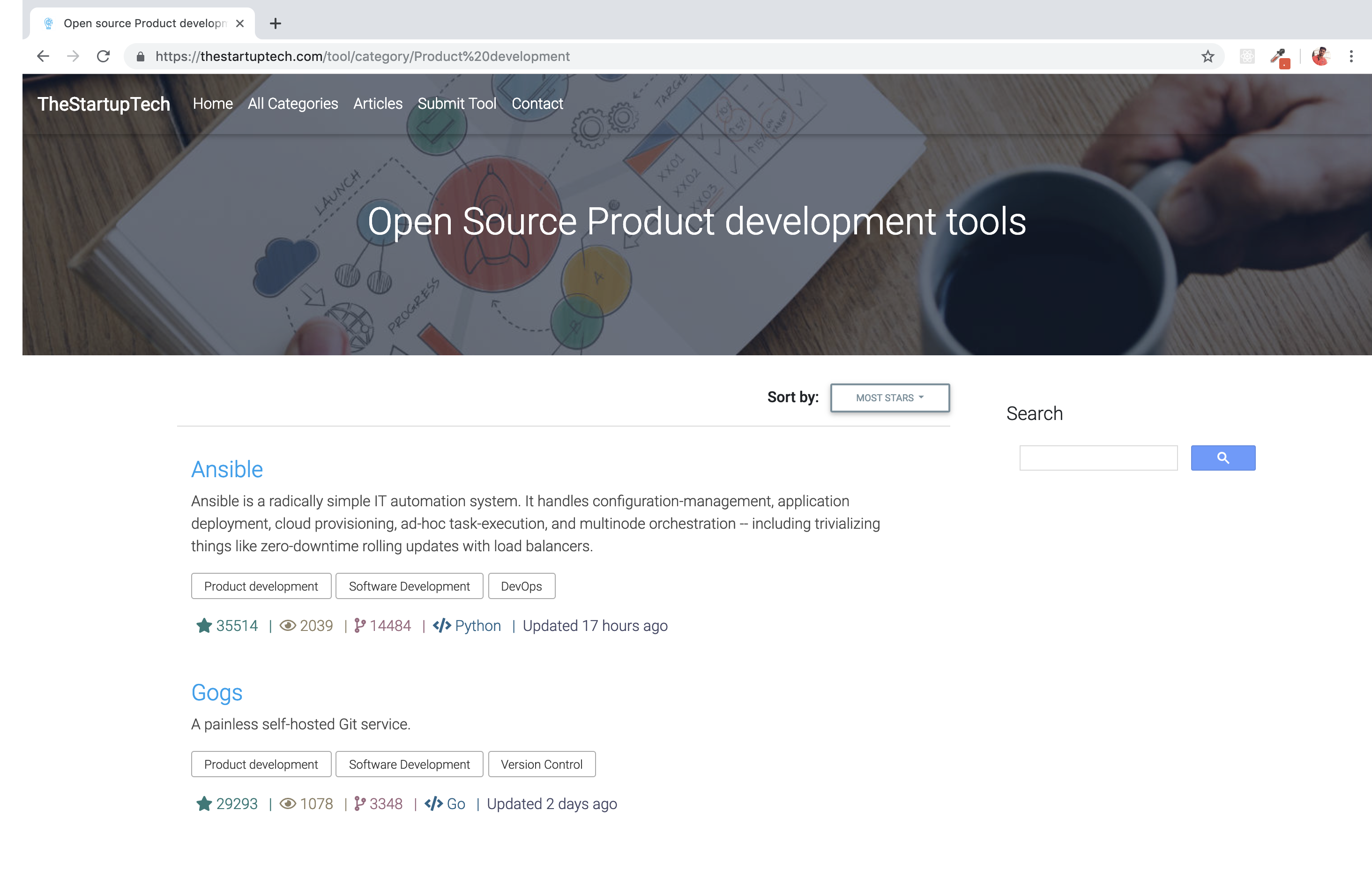Screen dimensions: 1372x870
Task: Open the MOST STARS sort dropdown
Action: click(889, 397)
